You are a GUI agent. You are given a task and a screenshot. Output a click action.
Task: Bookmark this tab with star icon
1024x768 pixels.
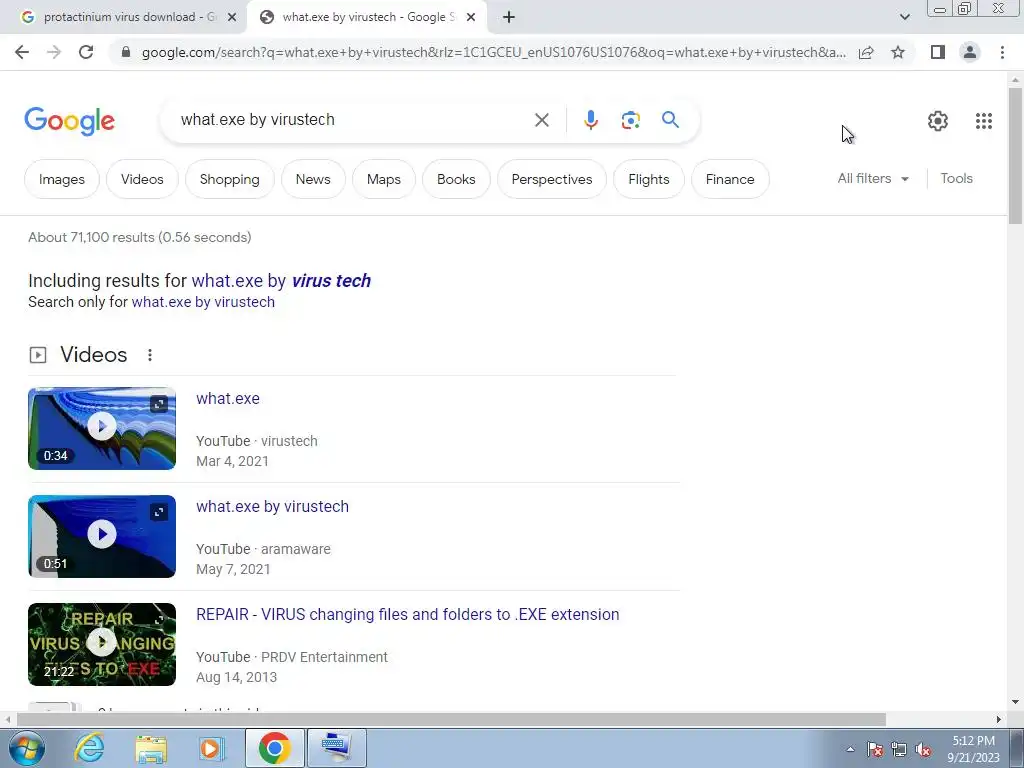(x=898, y=52)
